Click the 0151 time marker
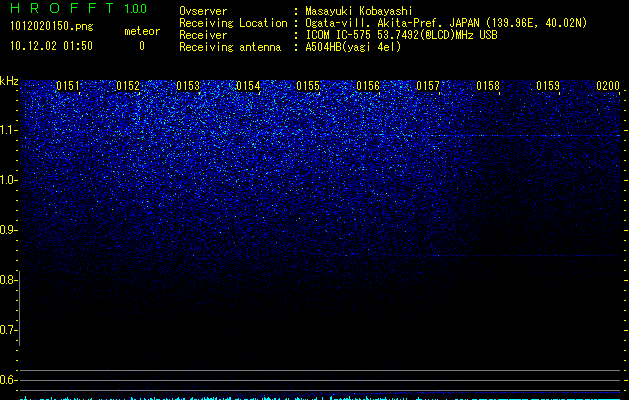 tap(68, 86)
